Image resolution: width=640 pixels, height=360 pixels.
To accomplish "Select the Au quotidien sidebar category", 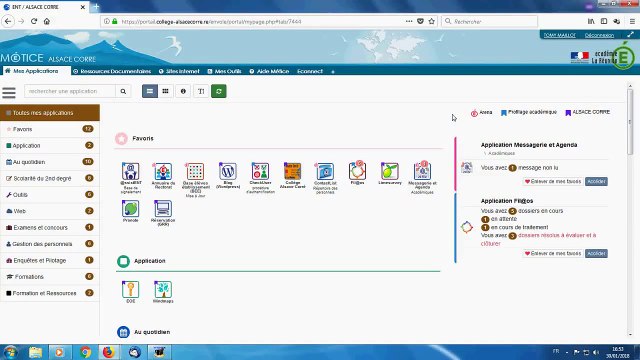I will point(50,162).
